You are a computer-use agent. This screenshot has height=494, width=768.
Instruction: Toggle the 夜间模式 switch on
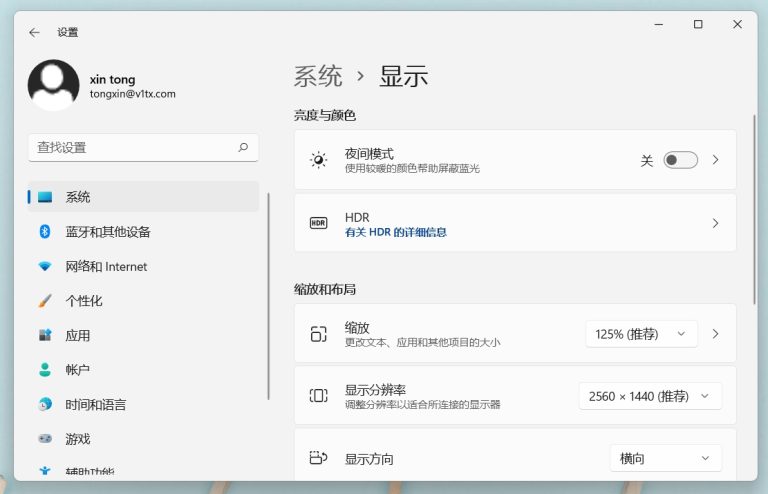(x=680, y=160)
